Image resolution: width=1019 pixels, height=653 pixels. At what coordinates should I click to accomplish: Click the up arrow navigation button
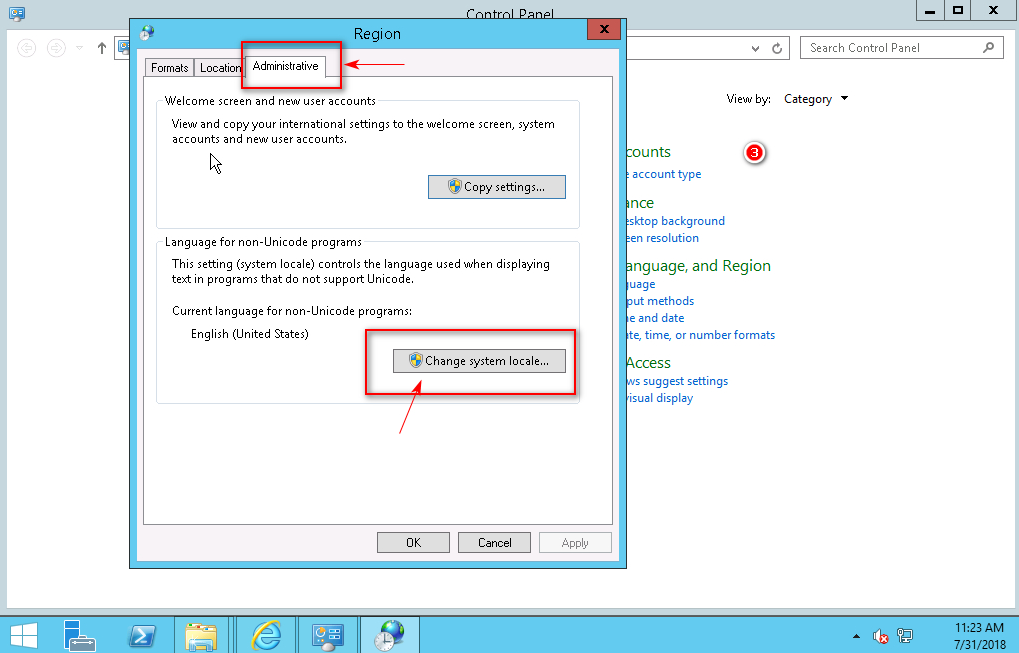click(101, 48)
